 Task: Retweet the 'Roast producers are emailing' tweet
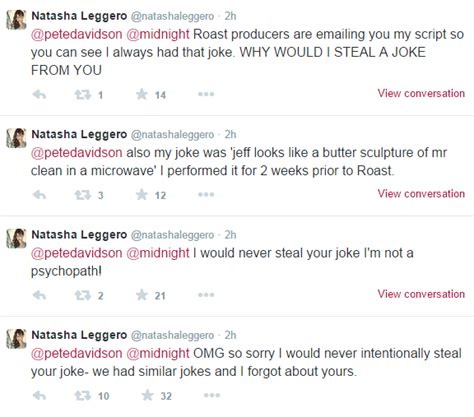pos(82,95)
